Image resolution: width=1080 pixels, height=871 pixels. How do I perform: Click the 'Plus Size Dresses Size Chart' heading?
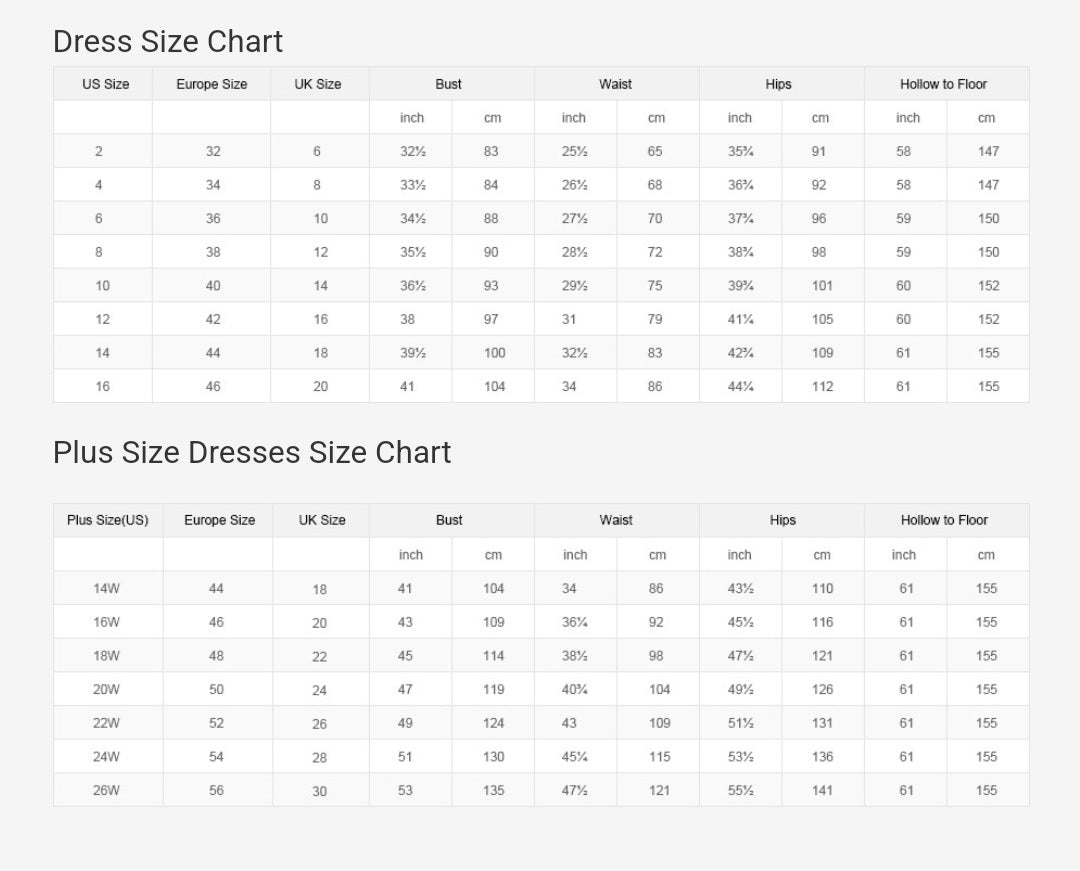252,453
